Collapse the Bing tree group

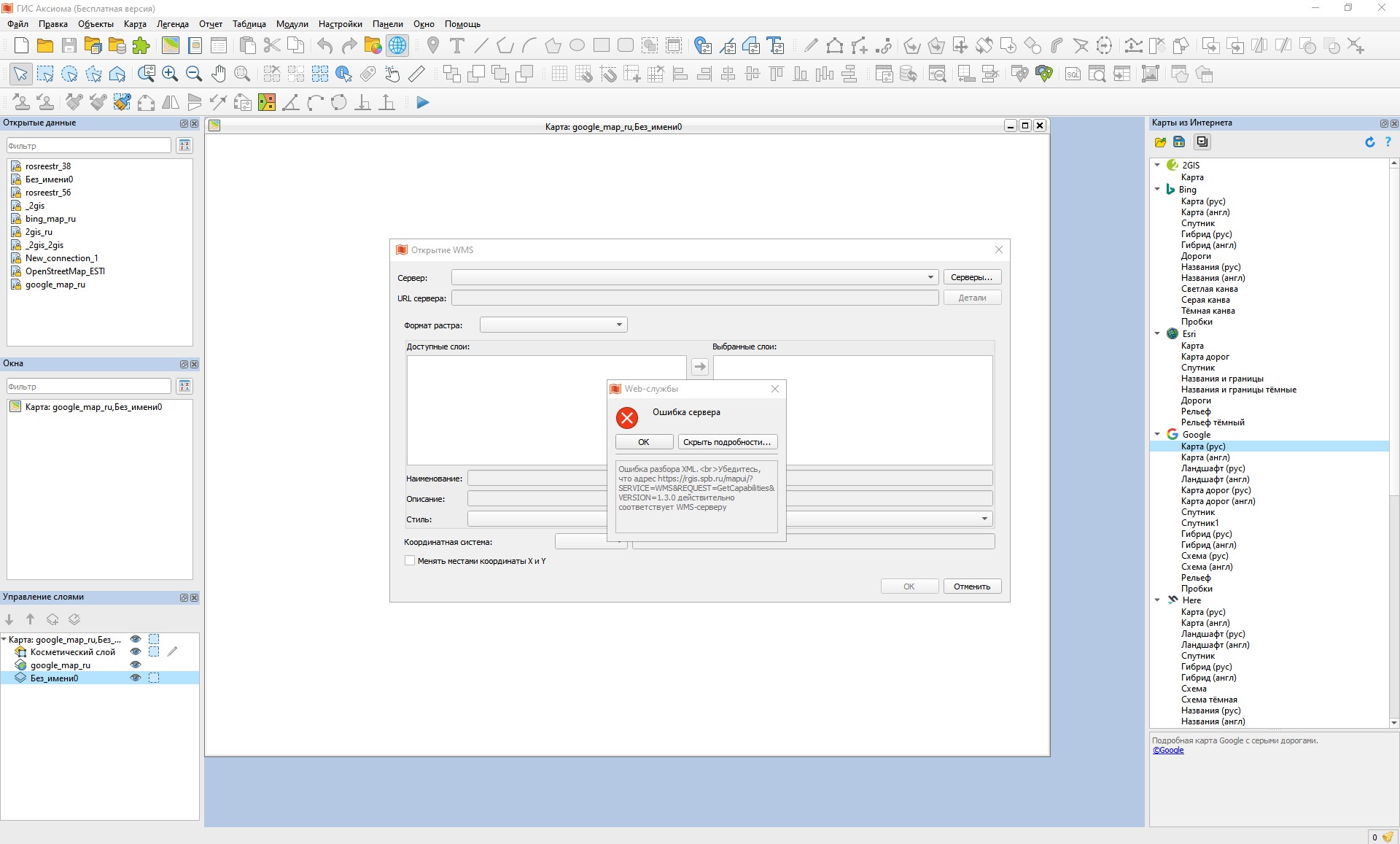coord(1157,189)
